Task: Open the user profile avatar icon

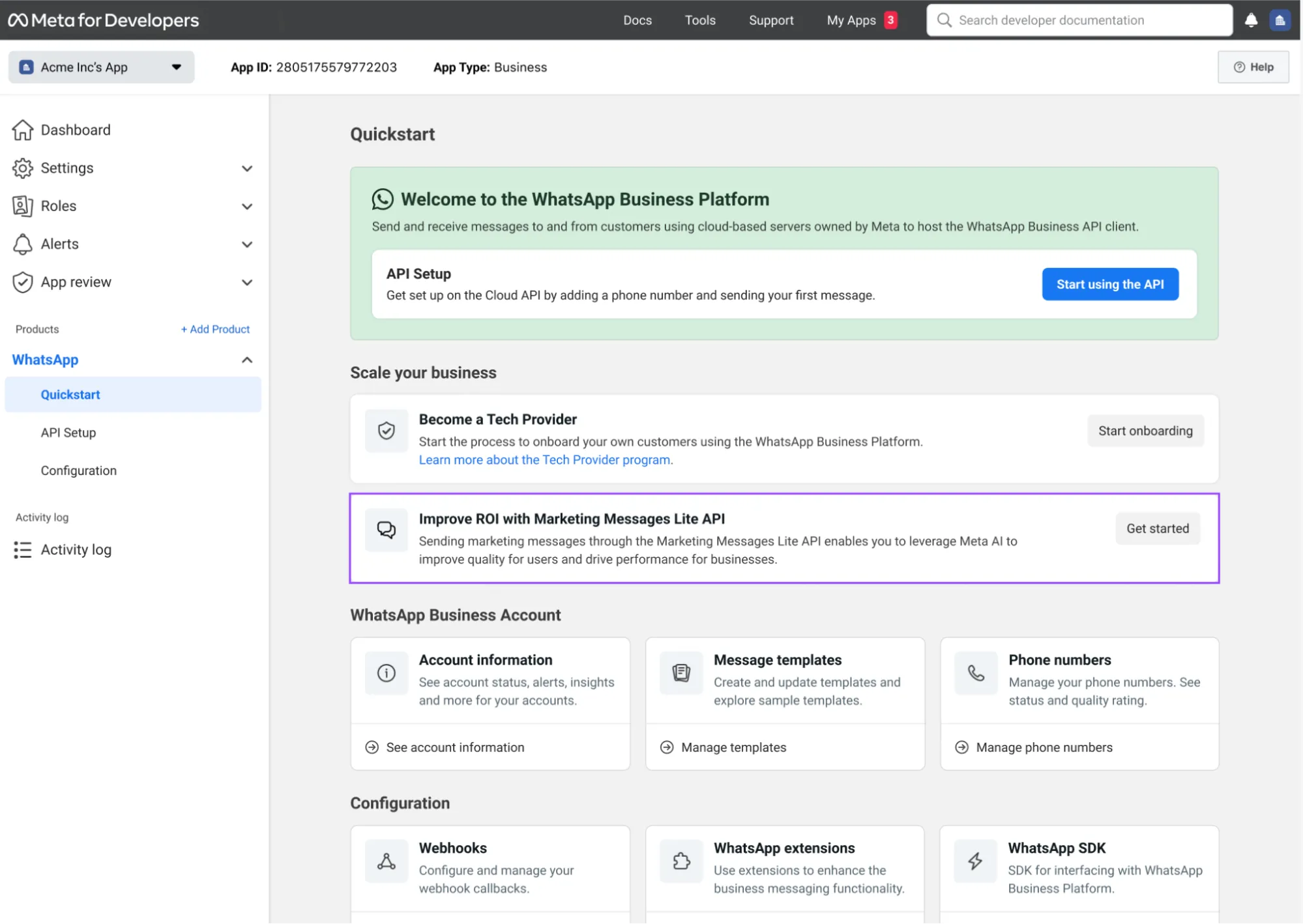Action: (1280, 20)
